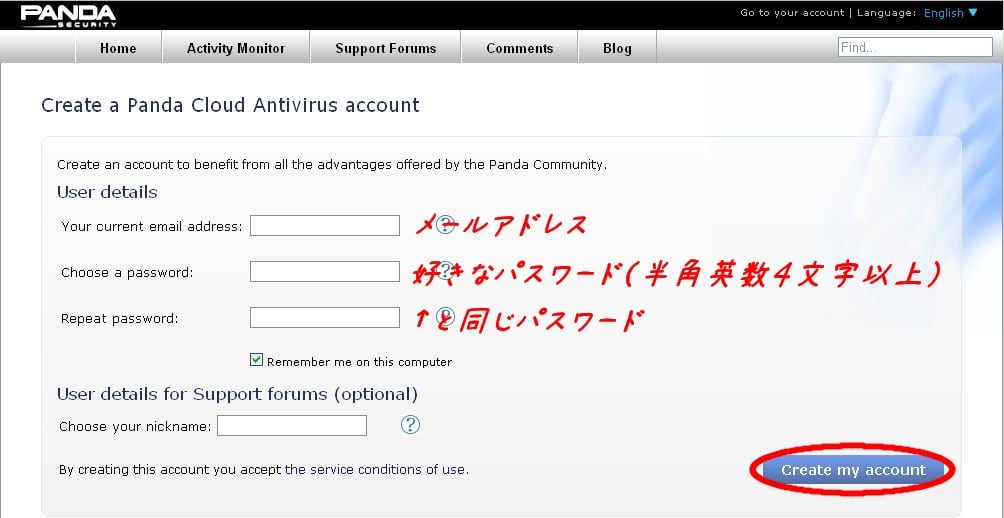Click the Panda Security logo
The width and height of the screenshot is (1004, 518).
pos(68,15)
